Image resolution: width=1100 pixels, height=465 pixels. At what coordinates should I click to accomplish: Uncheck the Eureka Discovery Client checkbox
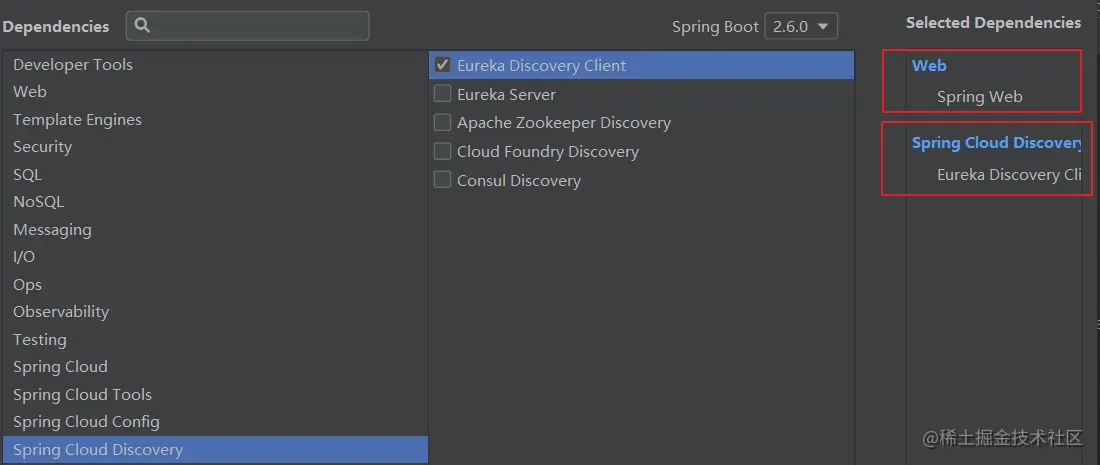[x=442, y=65]
